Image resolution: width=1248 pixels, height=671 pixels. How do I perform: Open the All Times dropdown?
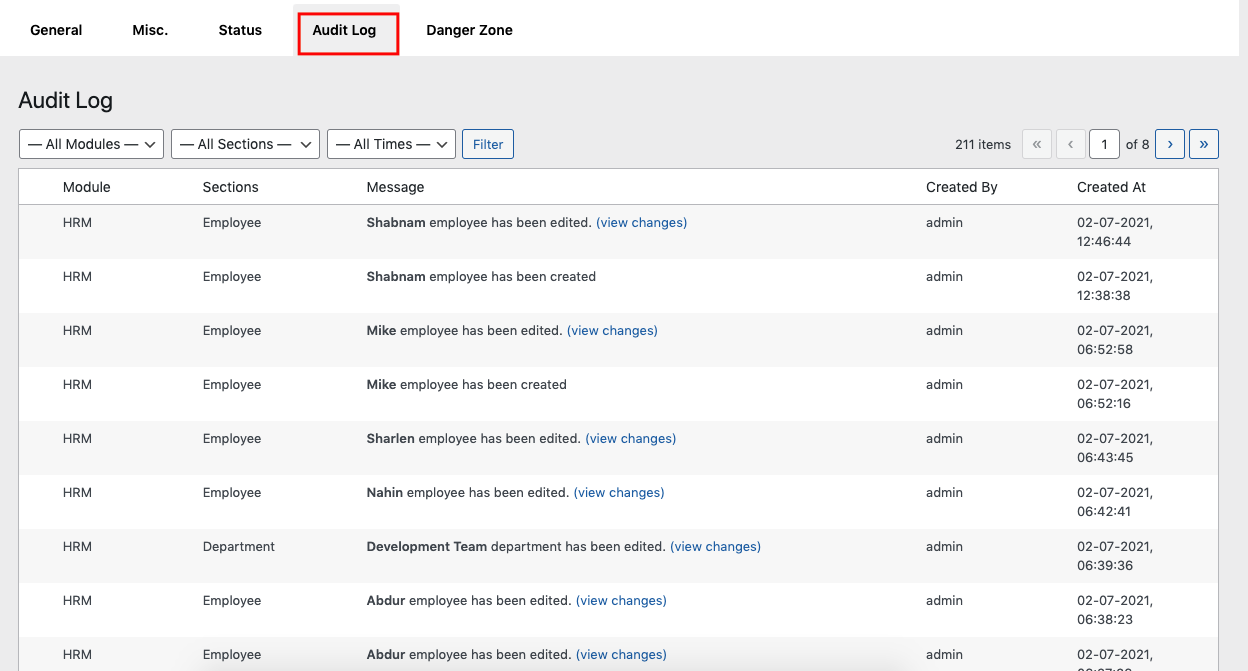[391, 144]
